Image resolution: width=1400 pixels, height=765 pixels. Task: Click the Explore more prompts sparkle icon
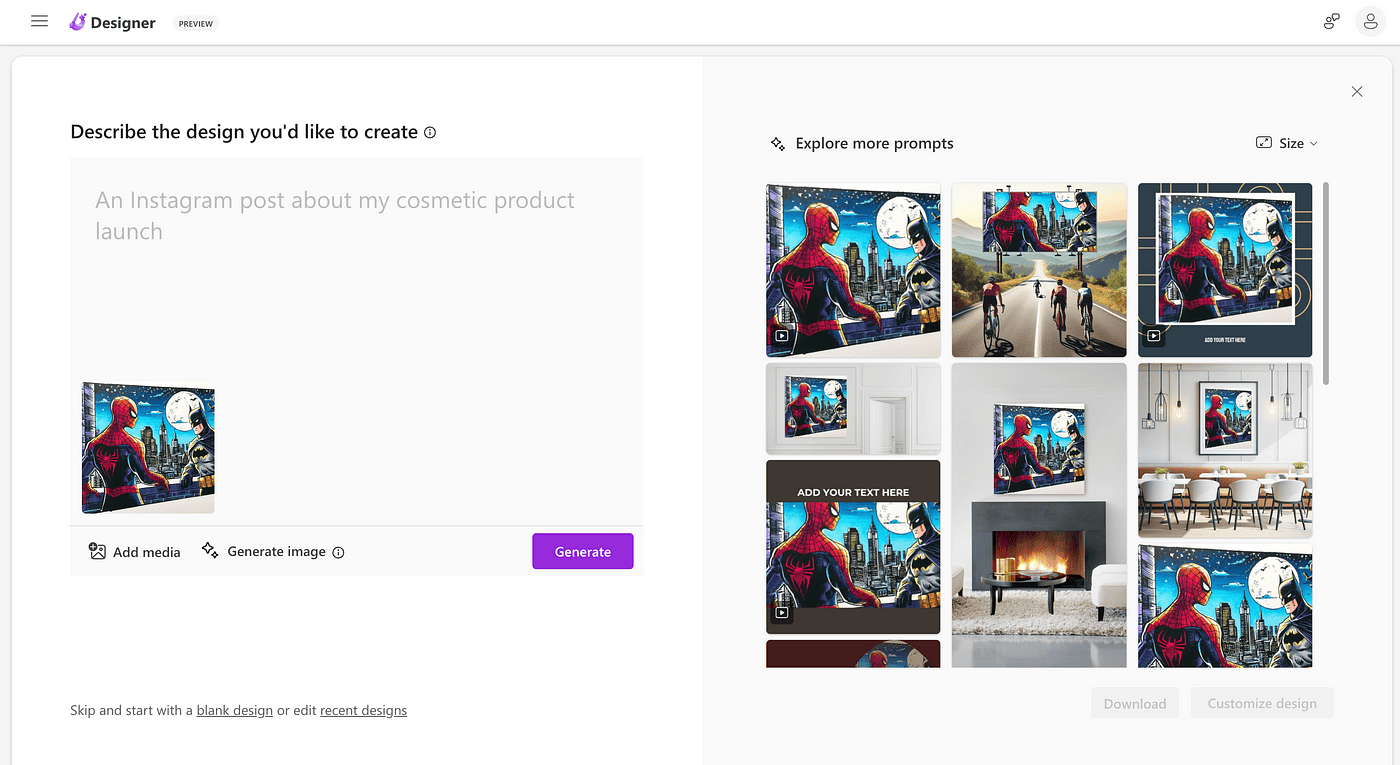coord(778,144)
